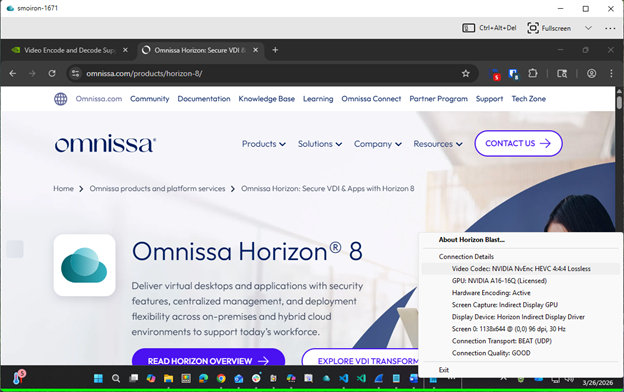Open the browser profile icon

[x=591, y=73]
